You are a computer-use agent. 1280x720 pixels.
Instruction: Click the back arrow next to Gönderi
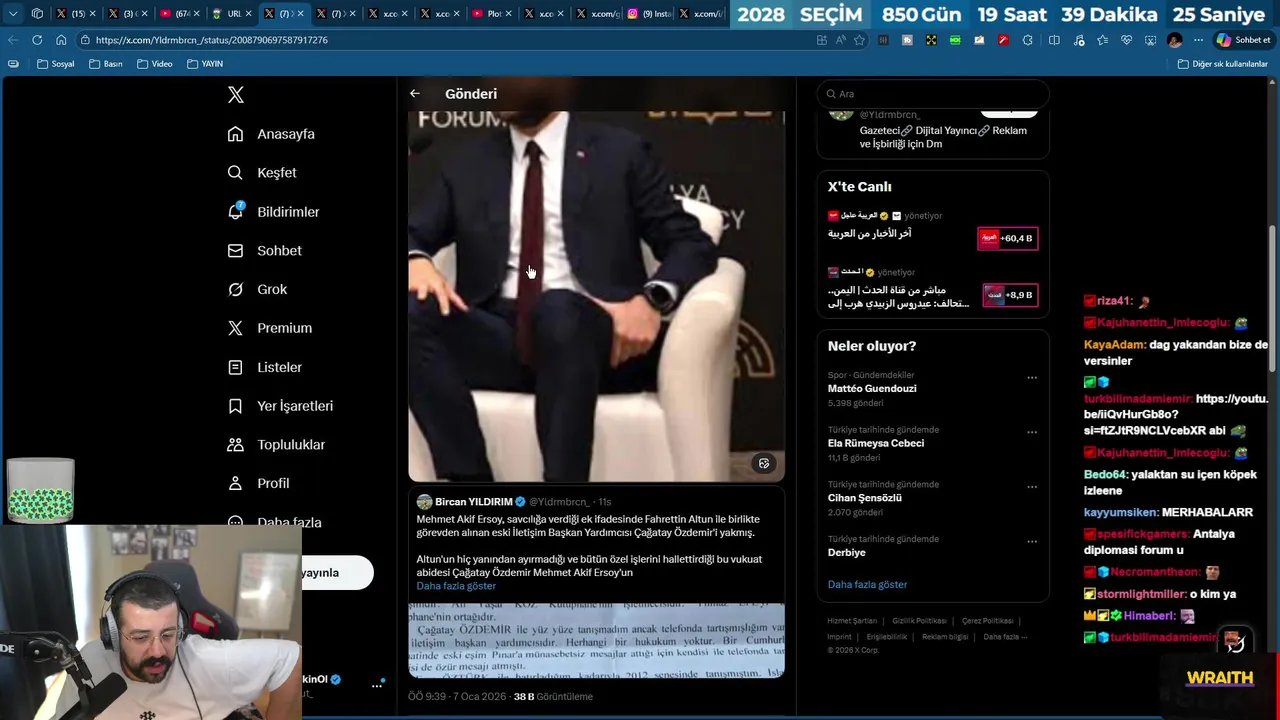click(x=414, y=93)
